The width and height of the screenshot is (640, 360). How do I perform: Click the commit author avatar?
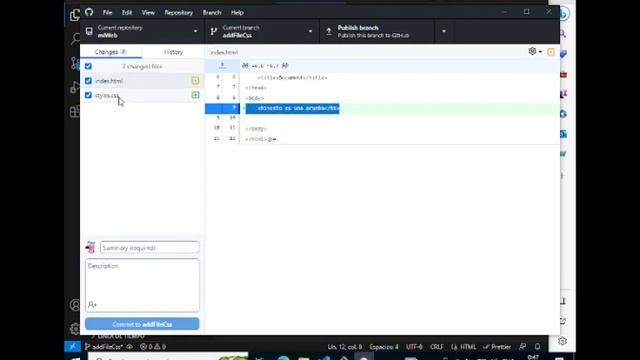(x=90, y=247)
